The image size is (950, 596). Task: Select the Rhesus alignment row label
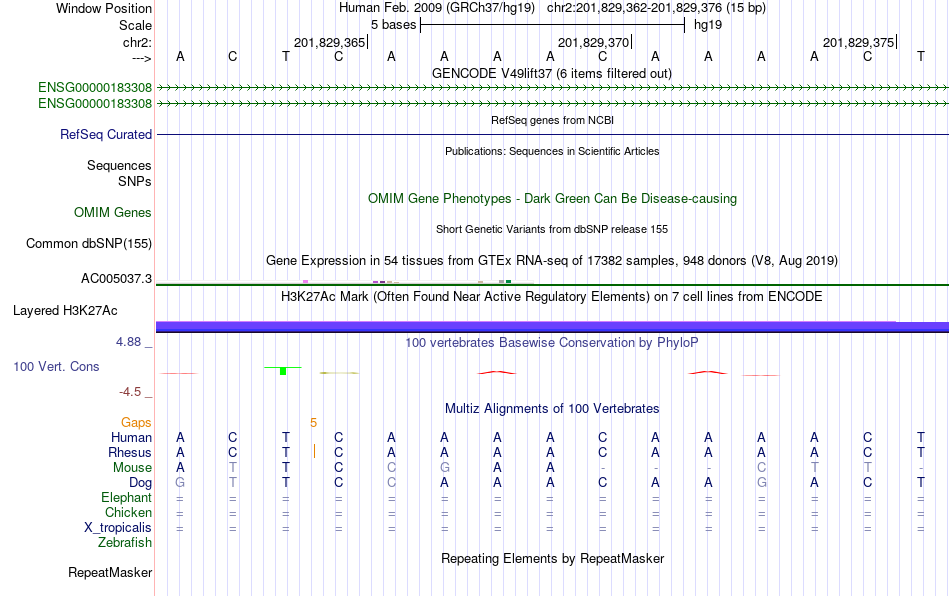pos(130,452)
